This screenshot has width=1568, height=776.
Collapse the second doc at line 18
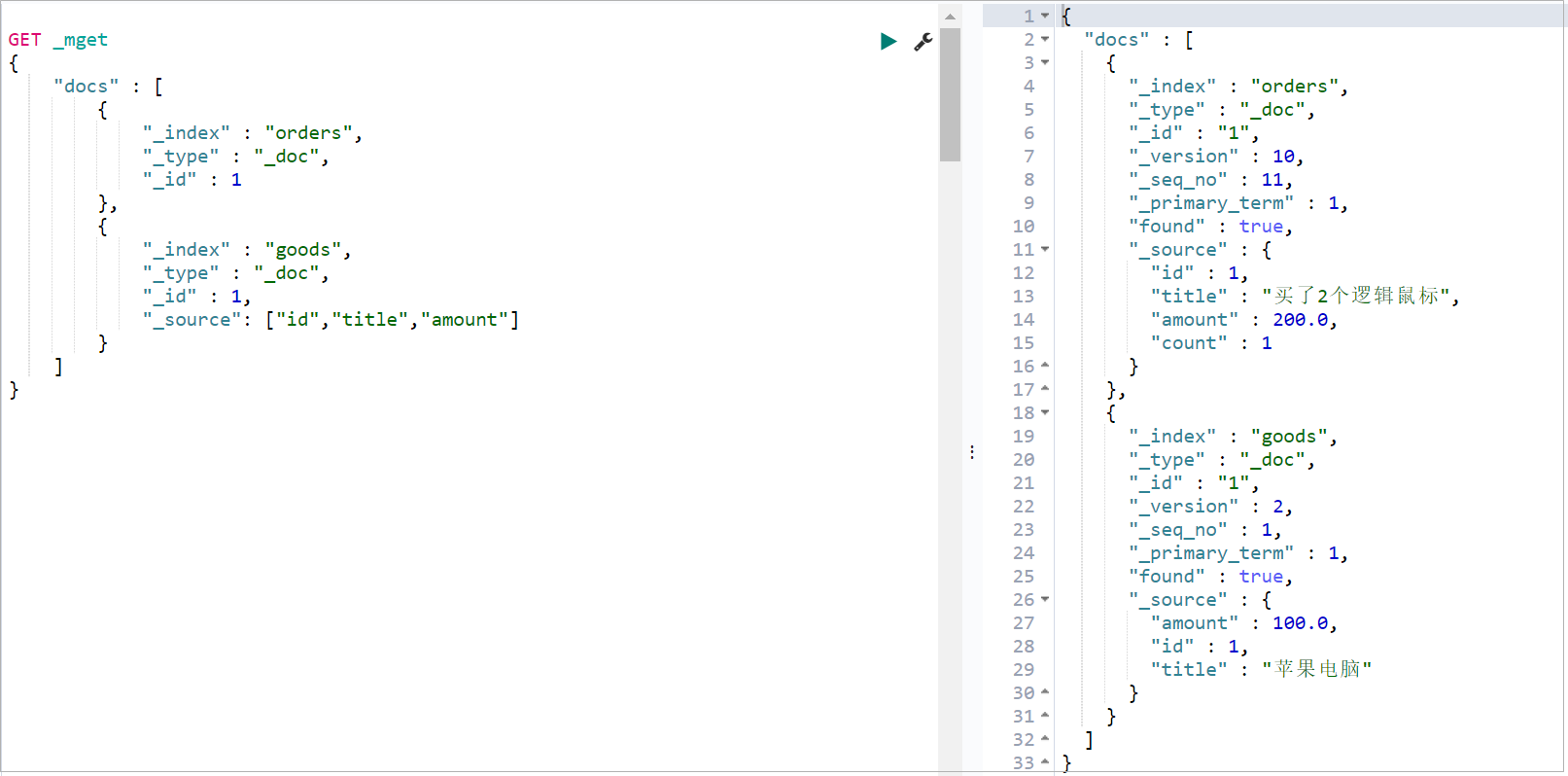tap(1045, 412)
